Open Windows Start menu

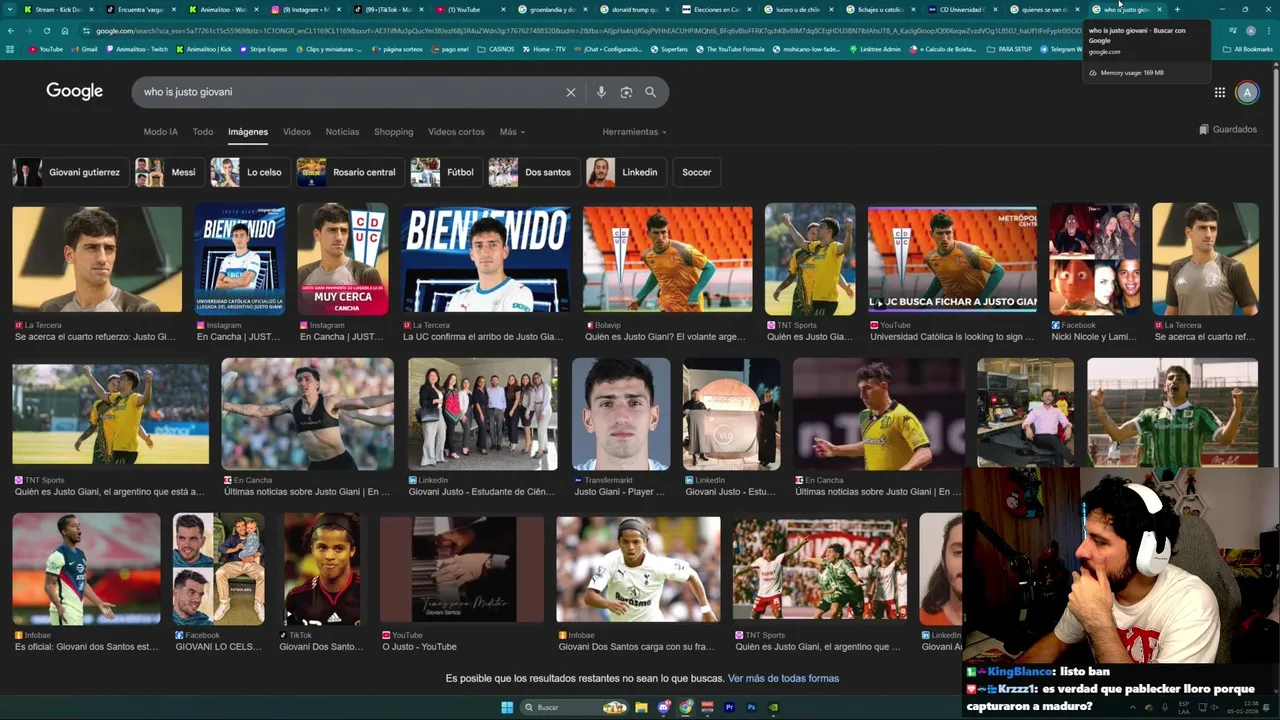pos(507,707)
